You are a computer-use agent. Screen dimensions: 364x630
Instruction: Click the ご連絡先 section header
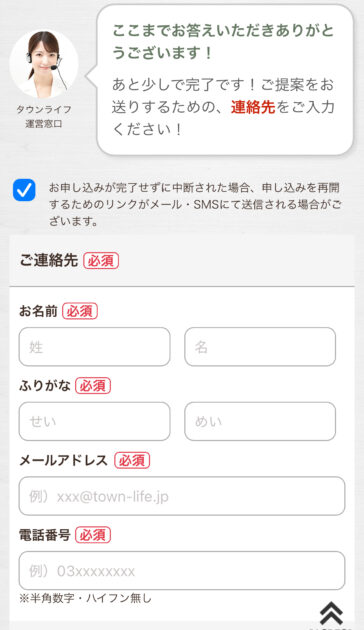point(48,260)
